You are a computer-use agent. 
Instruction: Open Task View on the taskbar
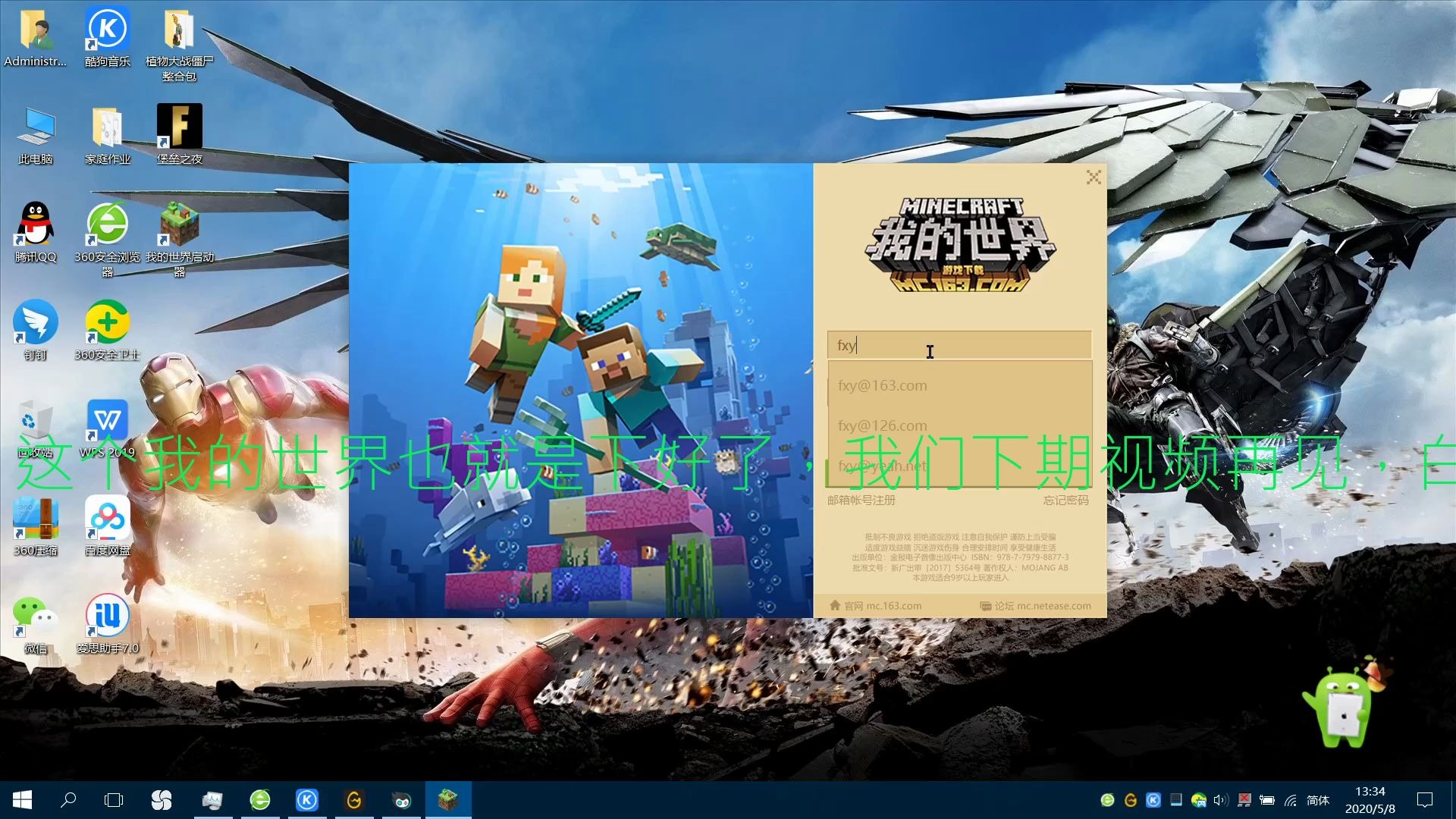(x=114, y=800)
